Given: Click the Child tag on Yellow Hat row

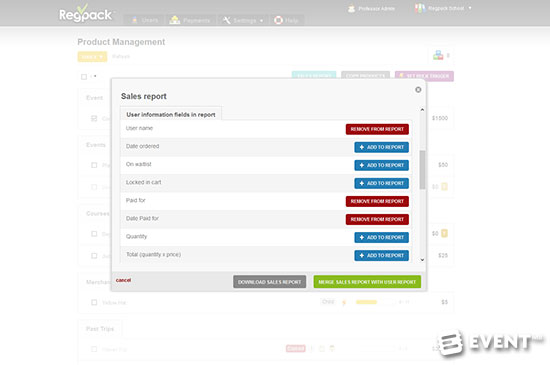Looking at the screenshot, I should click(328, 302).
